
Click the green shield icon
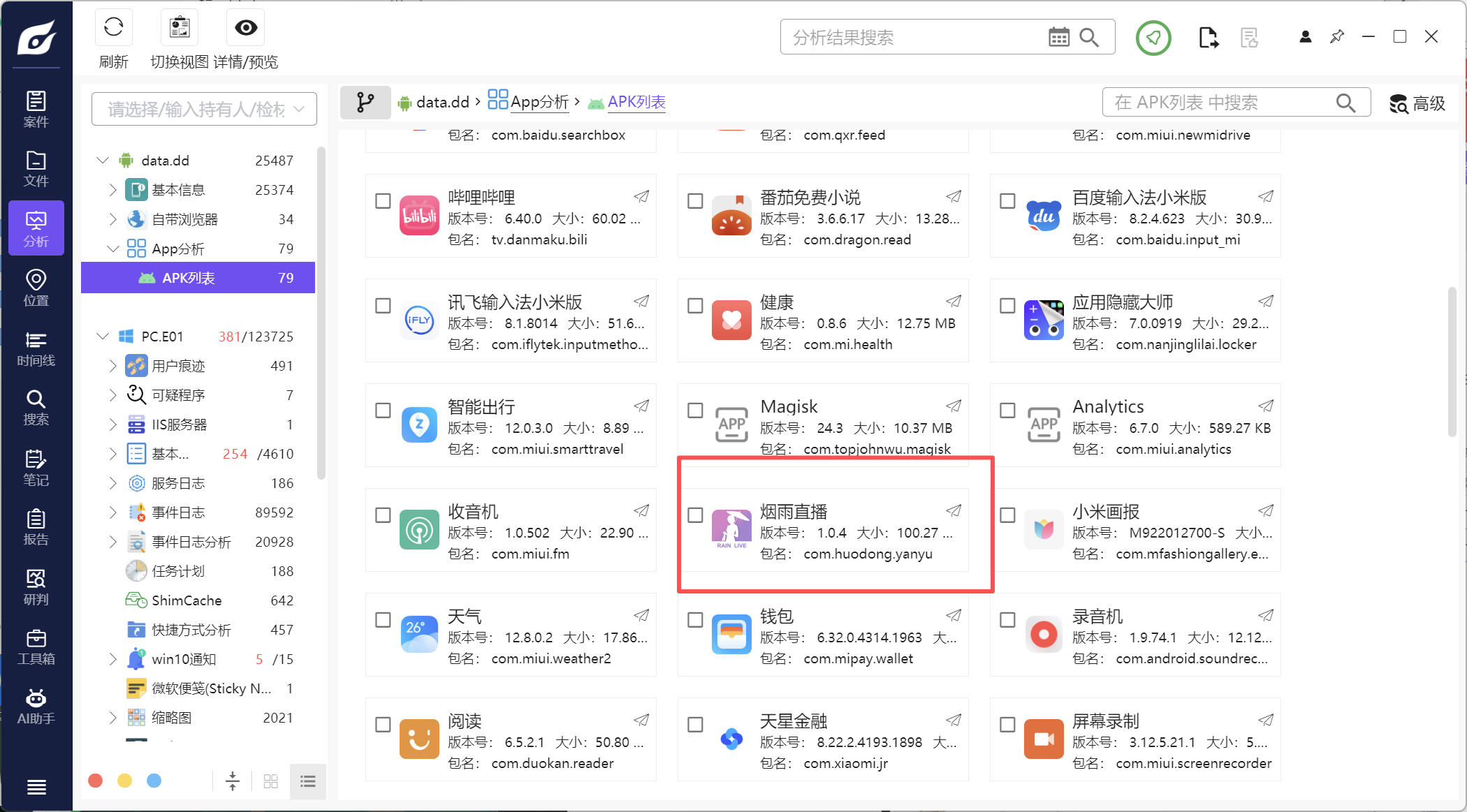pos(1153,38)
